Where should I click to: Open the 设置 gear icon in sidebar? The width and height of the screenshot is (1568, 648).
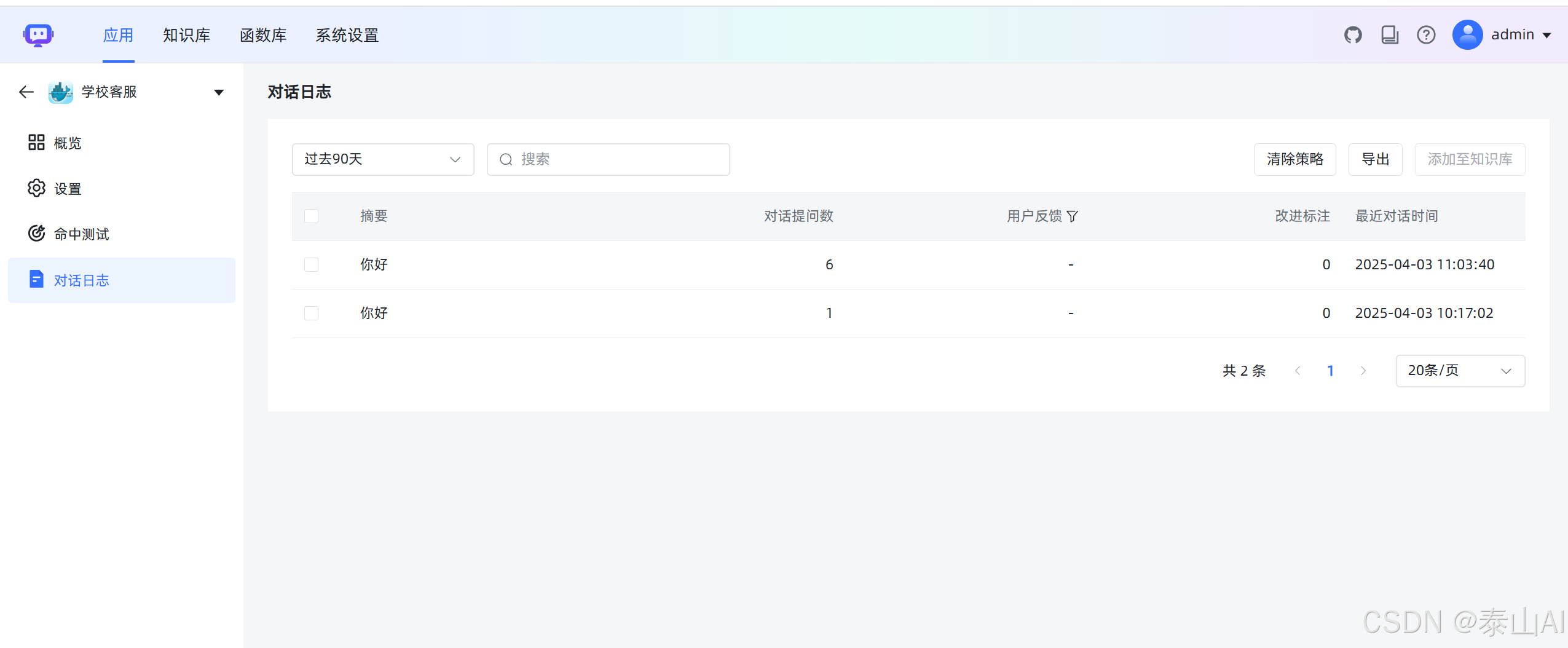(36, 188)
